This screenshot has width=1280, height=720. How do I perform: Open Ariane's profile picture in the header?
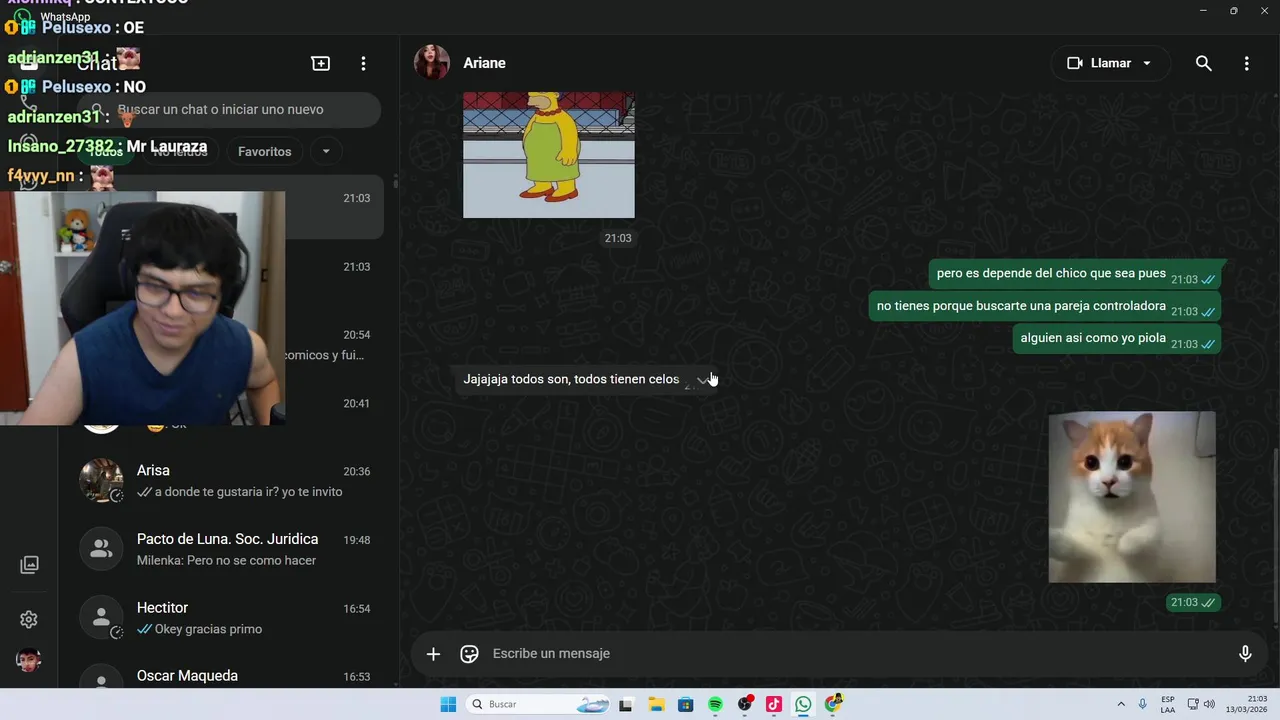click(432, 62)
